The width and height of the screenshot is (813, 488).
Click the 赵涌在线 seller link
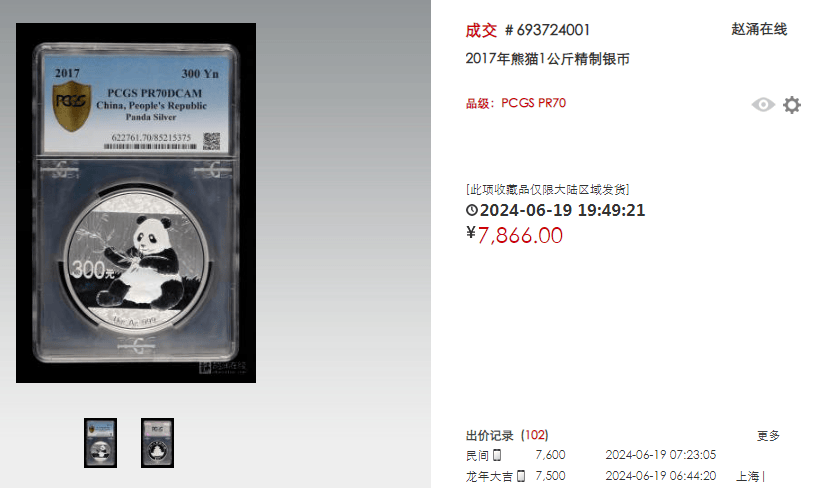[759, 29]
